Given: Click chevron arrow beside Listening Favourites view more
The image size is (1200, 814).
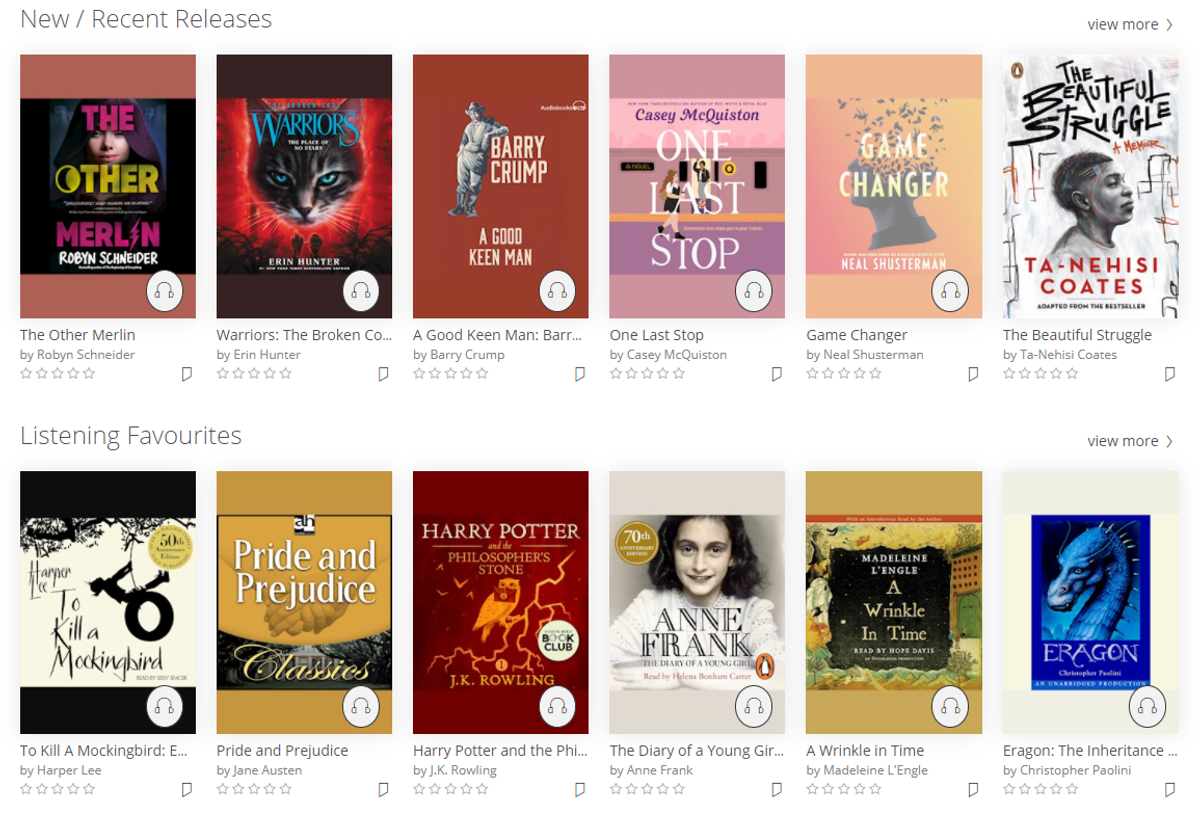Looking at the screenshot, I should coord(1169,441).
